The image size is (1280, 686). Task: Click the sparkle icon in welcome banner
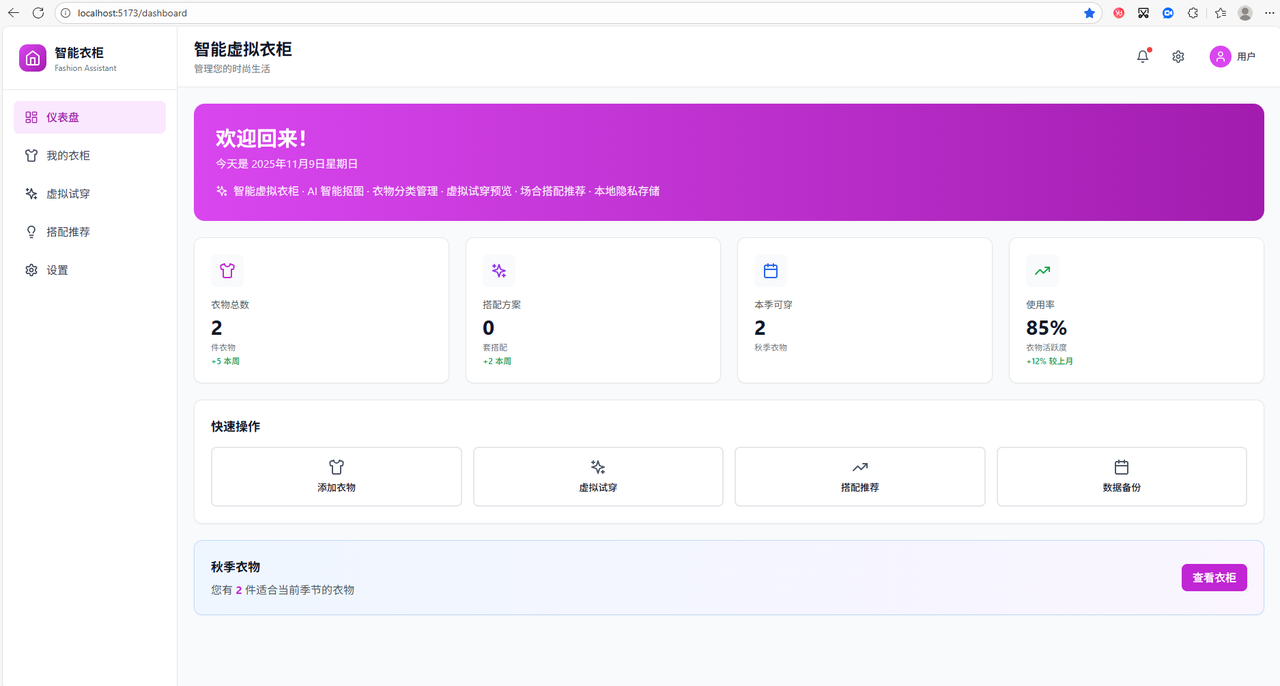pyautogui.click(x=222, y=190)
